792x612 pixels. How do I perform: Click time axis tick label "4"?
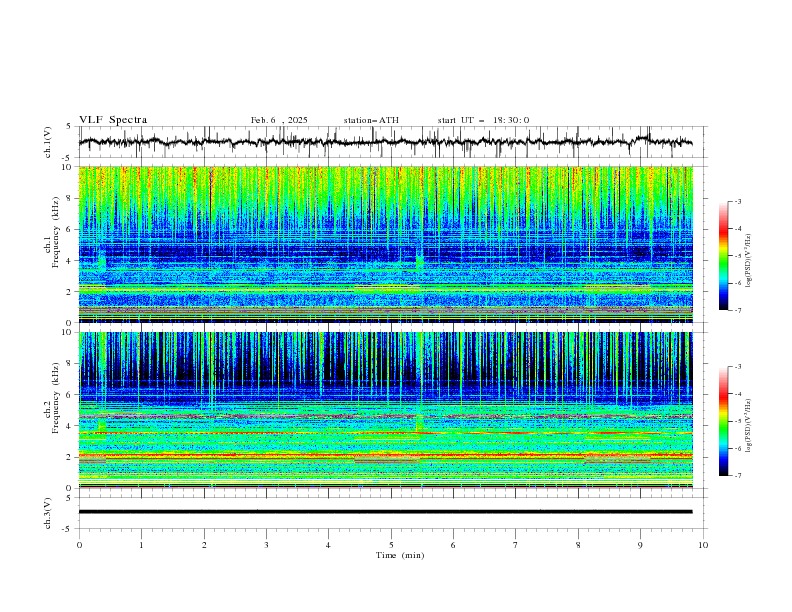328,545
